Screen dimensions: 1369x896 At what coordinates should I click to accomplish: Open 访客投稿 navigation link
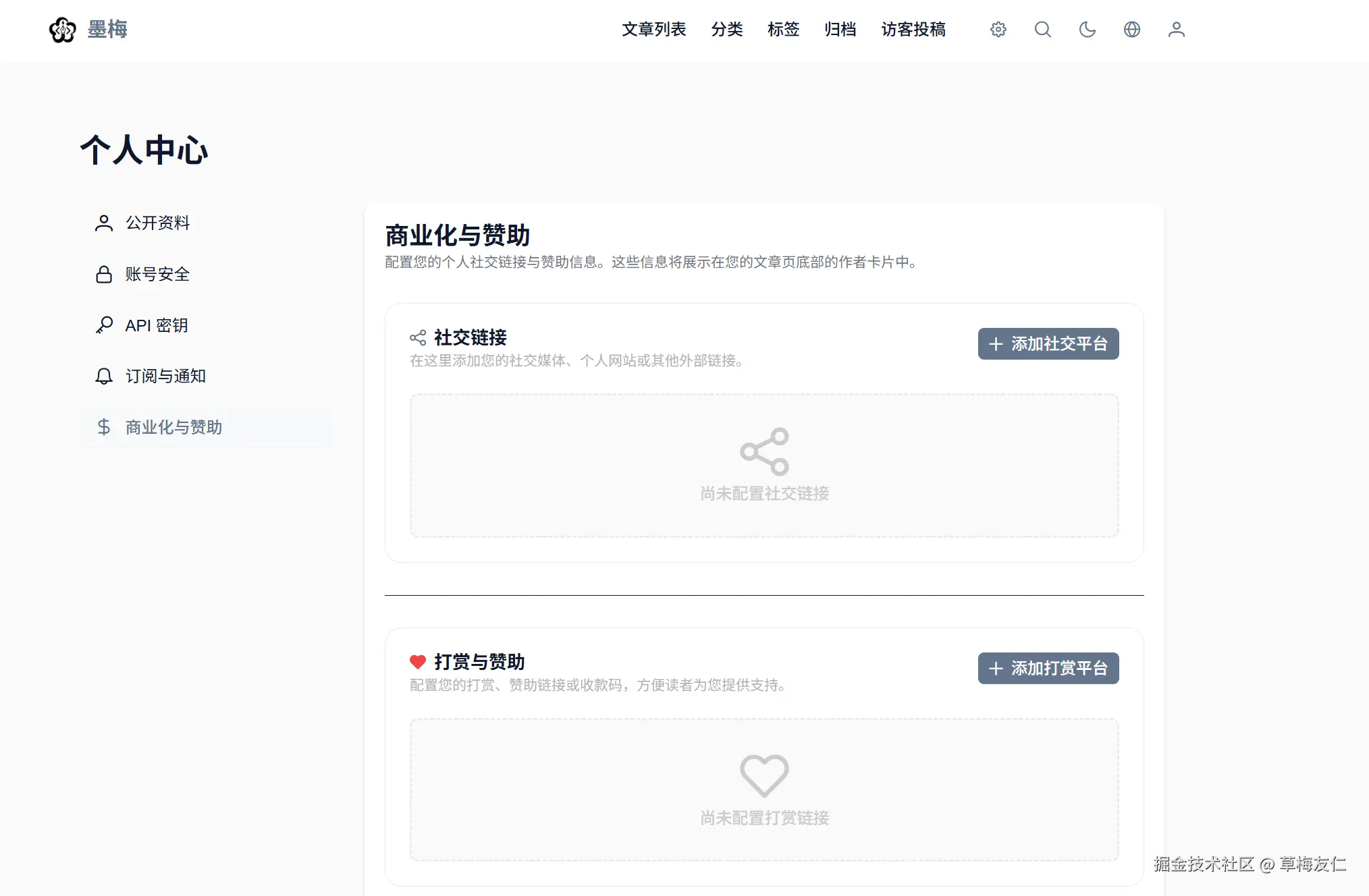pyautogui.click(x=913, y=30)
